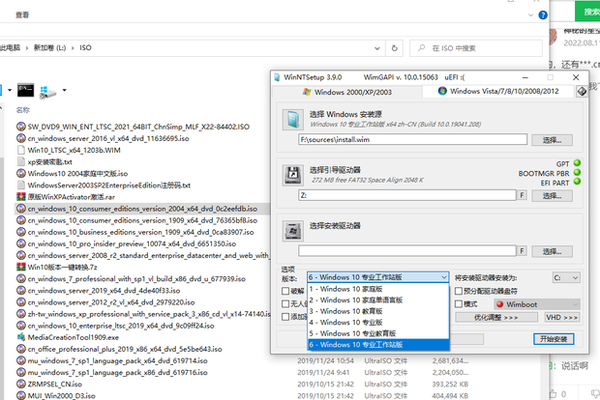The width and height of the screenshot is (600, 400).
Task: Select the MediaCreationTool1909.exe file icon
Action: 21,337
